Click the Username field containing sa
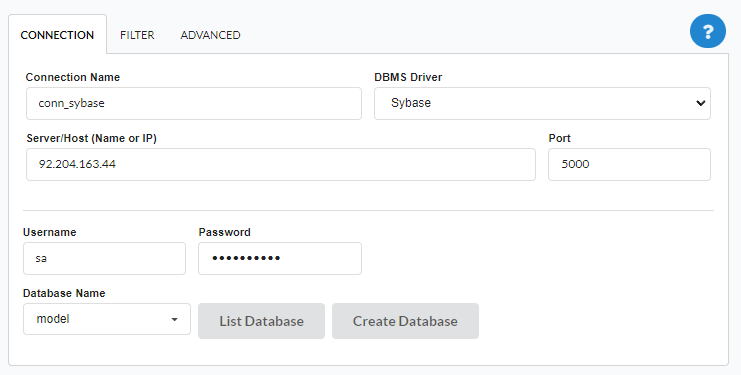Viewport: 741px width, 375px height. tap(104, 258)
